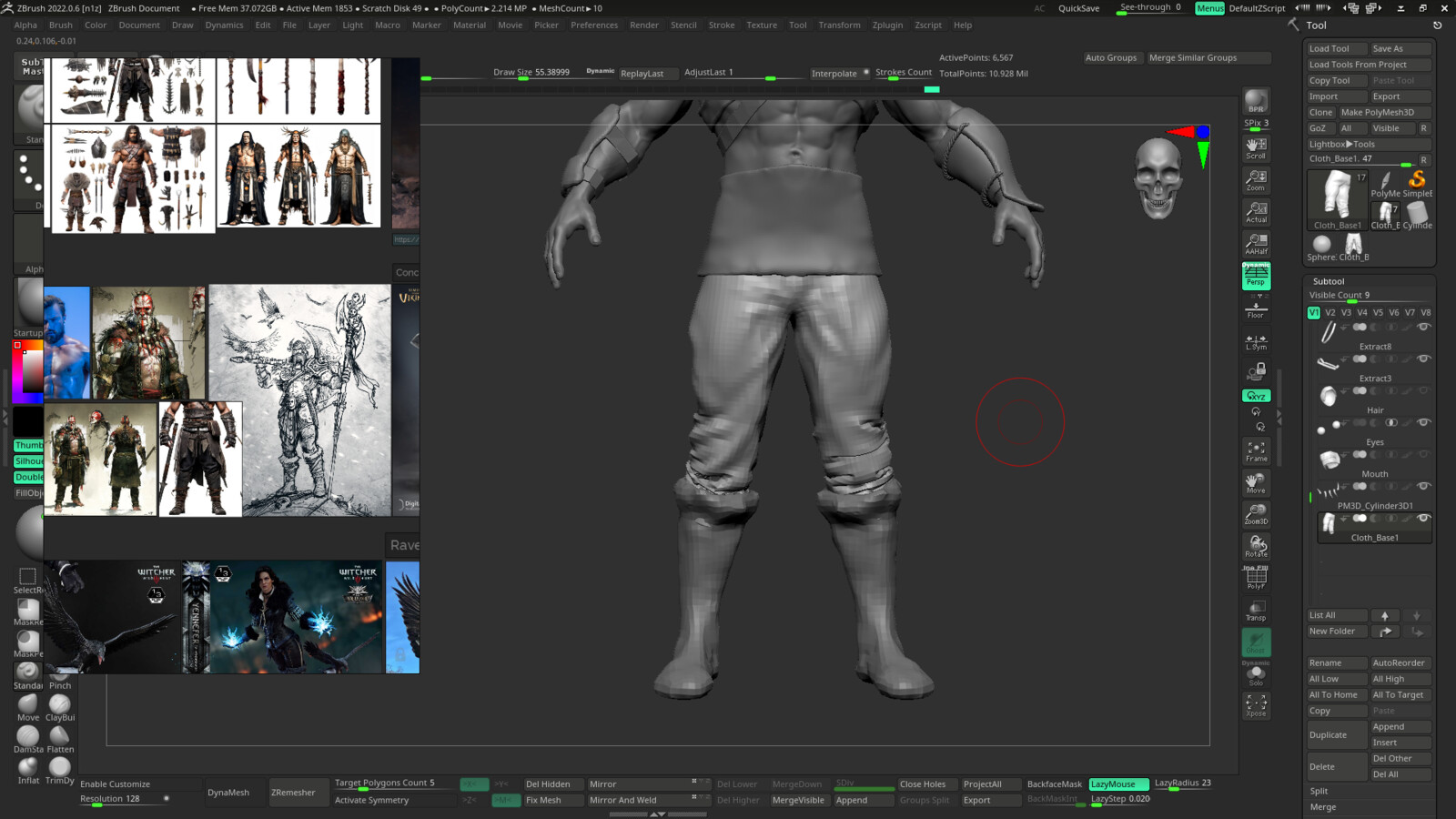The image size is (1456, 819).
Task: Click the main color picker swatch
Action: point(28,371)
